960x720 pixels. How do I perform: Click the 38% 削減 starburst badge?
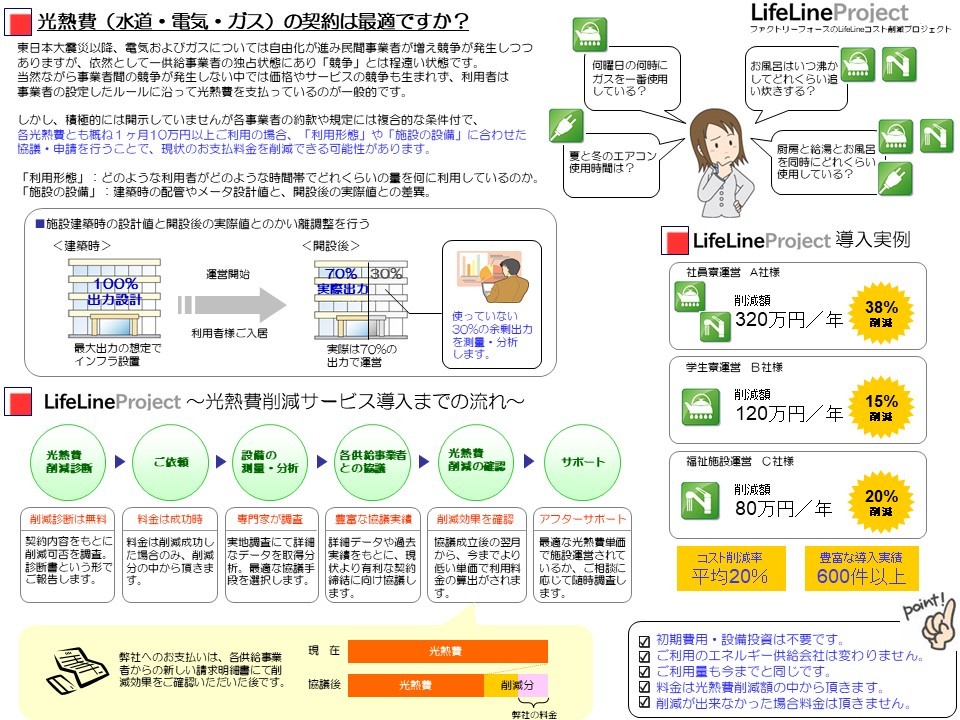[x=881, y=313]
